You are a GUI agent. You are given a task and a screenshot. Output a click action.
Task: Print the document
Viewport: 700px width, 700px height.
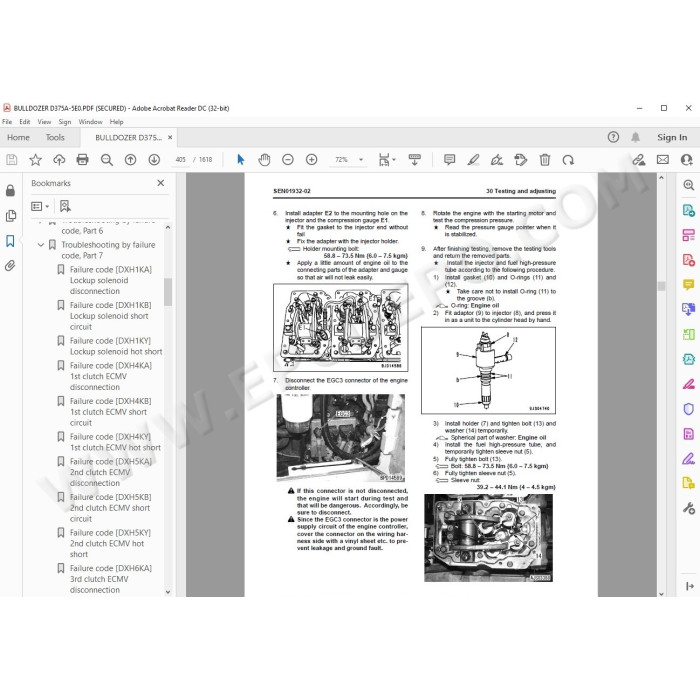(83, 160)
